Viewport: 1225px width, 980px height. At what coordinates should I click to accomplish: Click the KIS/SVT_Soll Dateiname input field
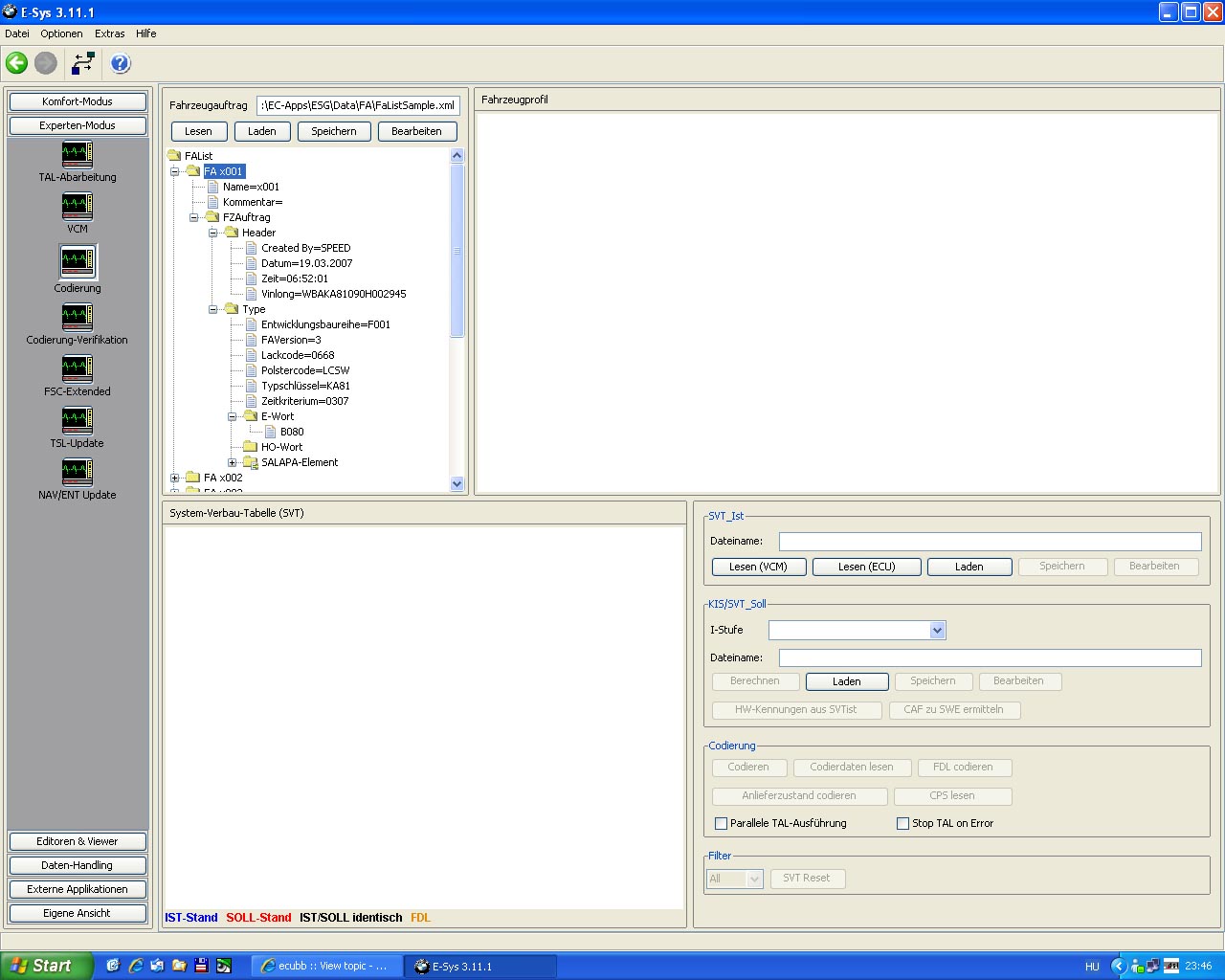click(990, 657)
